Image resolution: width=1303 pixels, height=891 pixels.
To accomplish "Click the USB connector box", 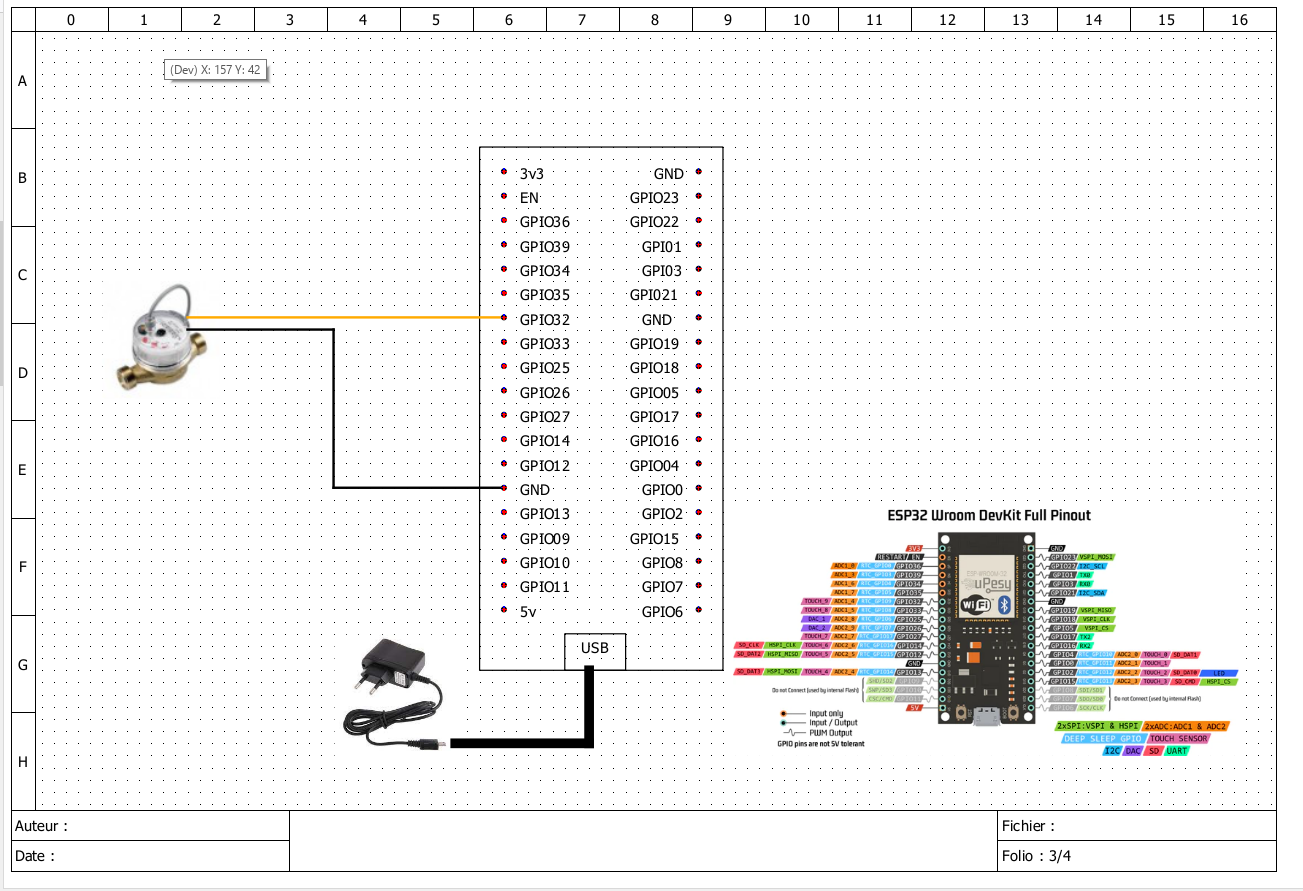I will tap(595, 650).
